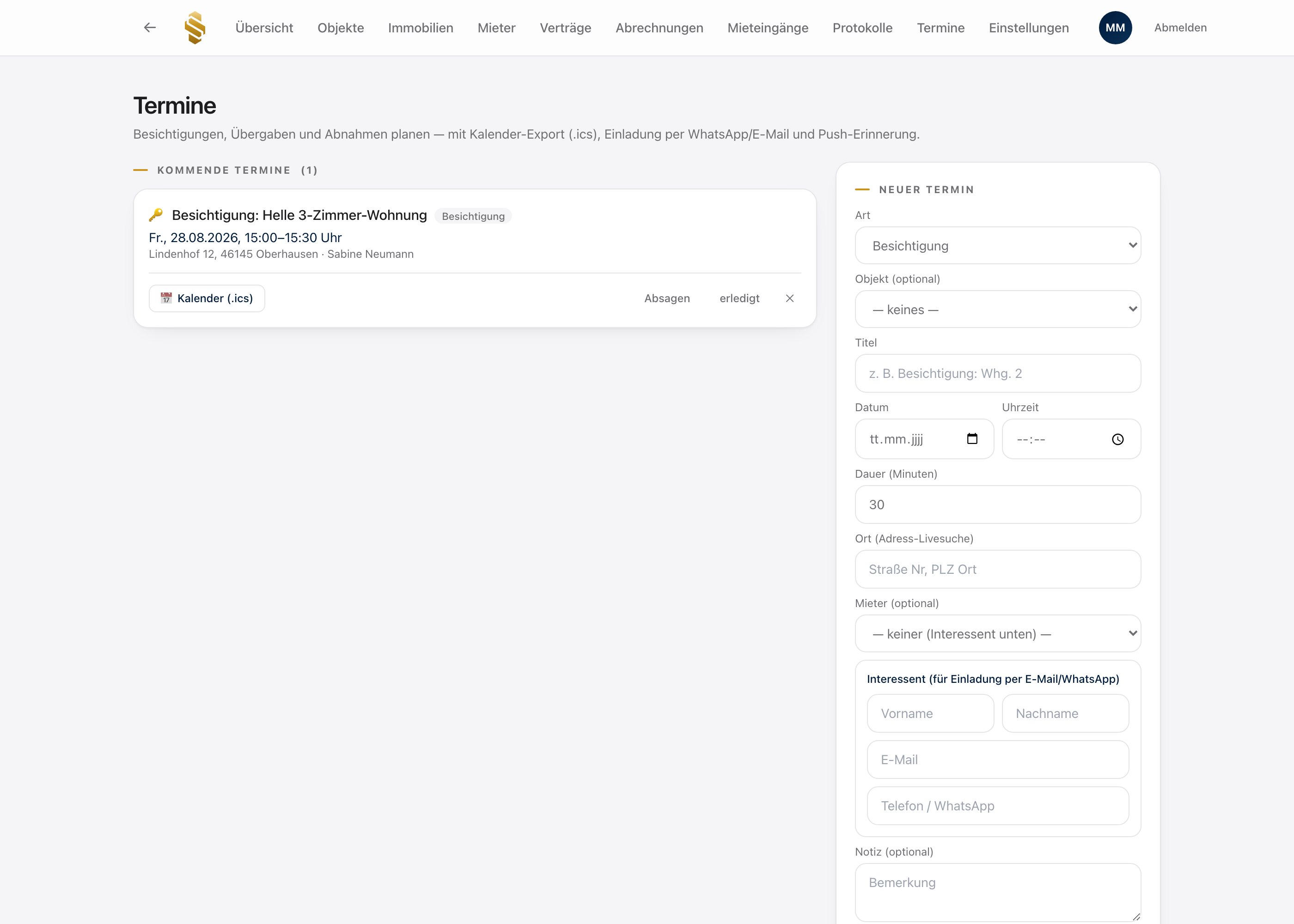
Task: Export appointment via Kalender (.ics) button
Action: (x=207, y=298)
